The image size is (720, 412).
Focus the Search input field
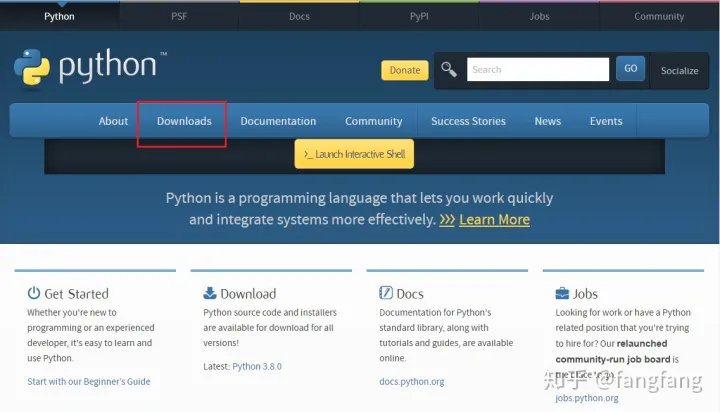point(538,69)
